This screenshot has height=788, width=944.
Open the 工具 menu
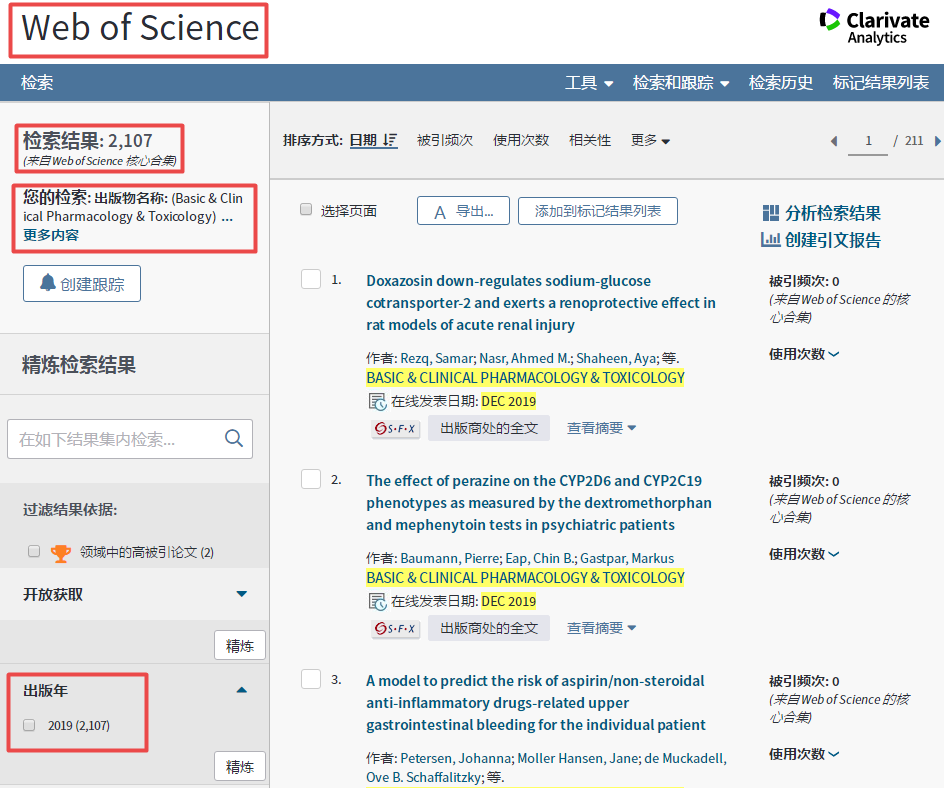click(x=589, y=83)
